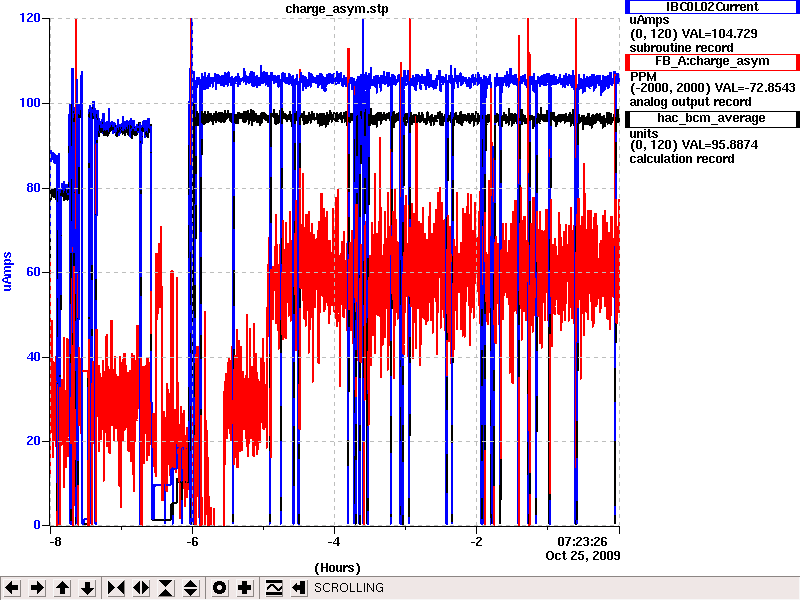Click the PPM units label

point(643,77)
